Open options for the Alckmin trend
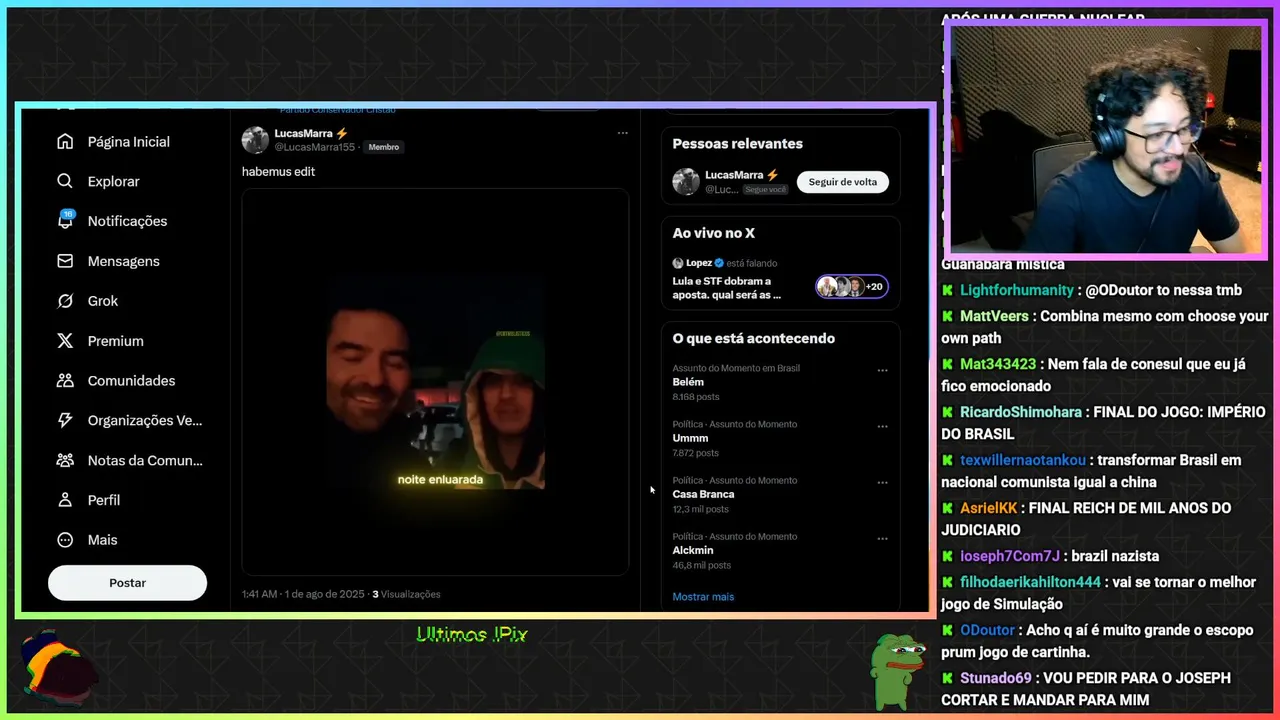This screenshot has width=1280, height=720. [x=882, y=538]
